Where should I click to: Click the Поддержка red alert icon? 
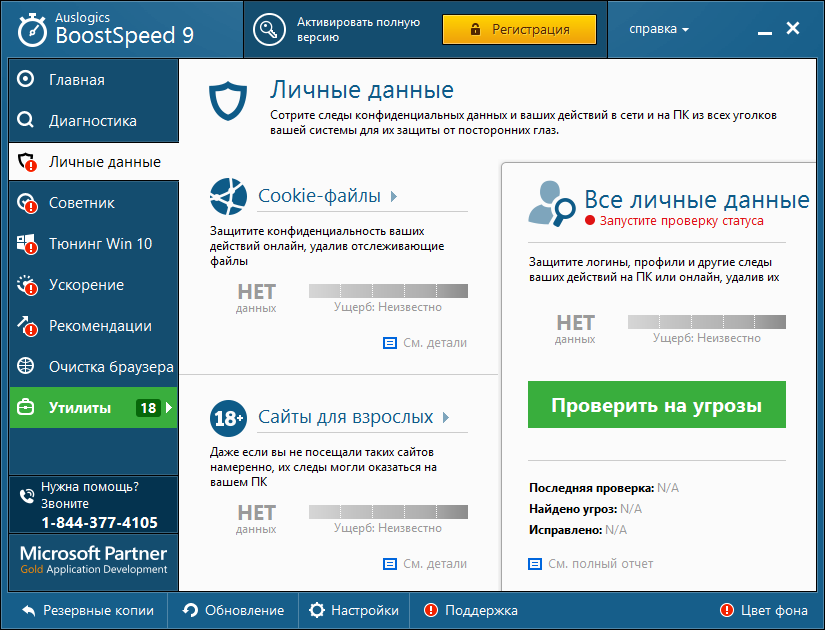tap(431, 610)
